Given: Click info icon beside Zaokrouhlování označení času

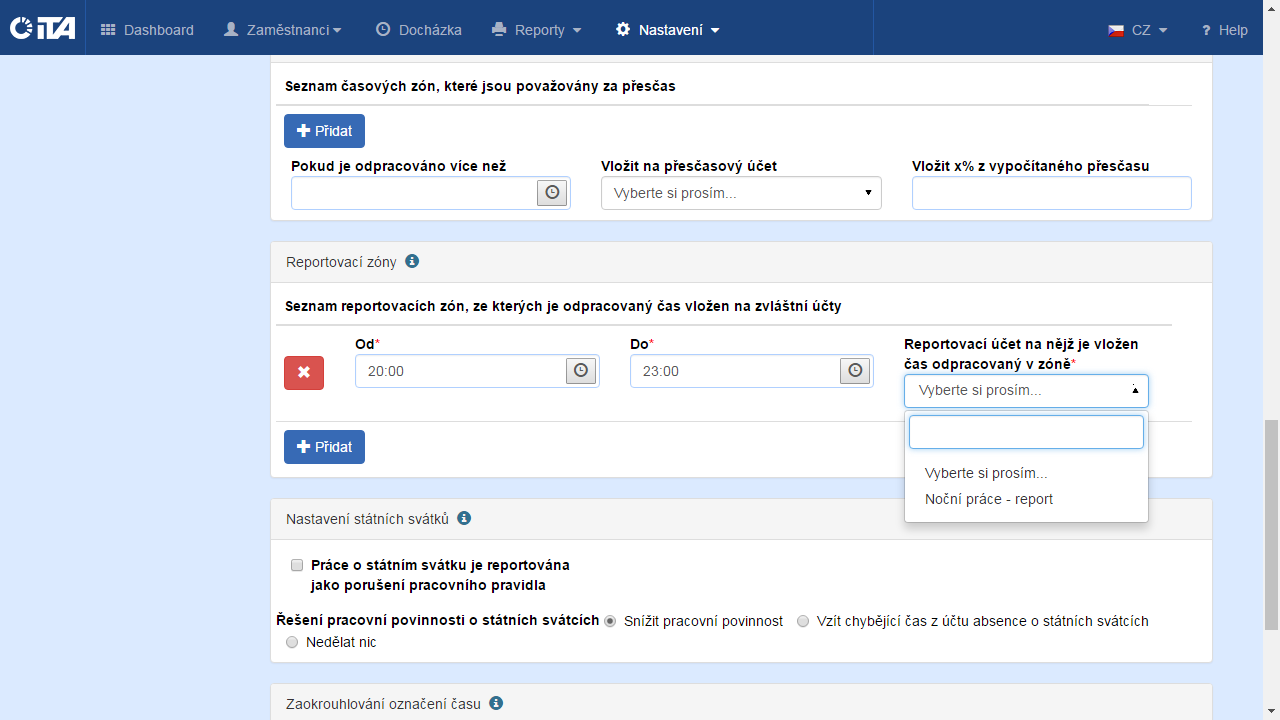Looking at the screenshot, I should [496, 703].
